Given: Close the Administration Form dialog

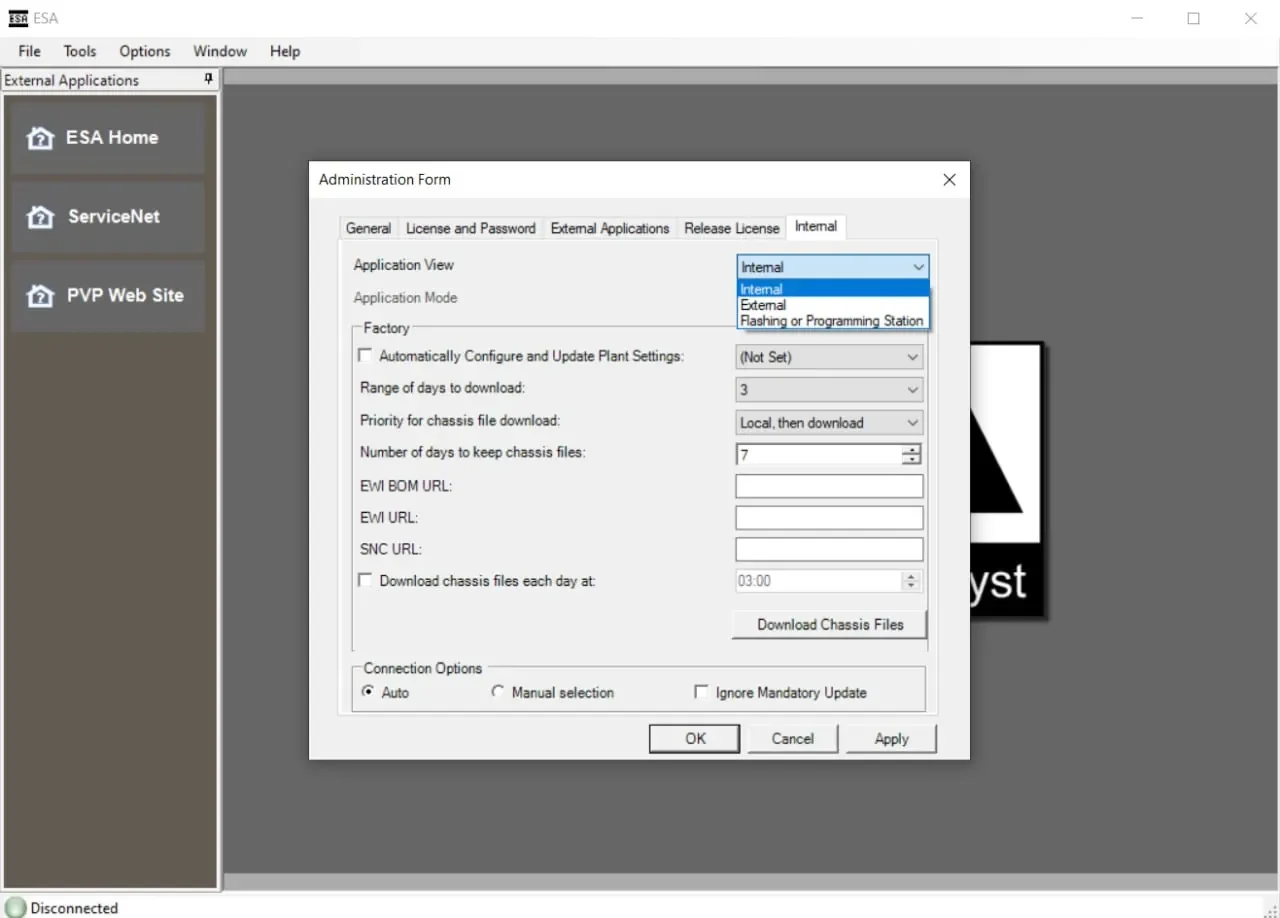Looking at the screenshot, I should pos(949,180).
